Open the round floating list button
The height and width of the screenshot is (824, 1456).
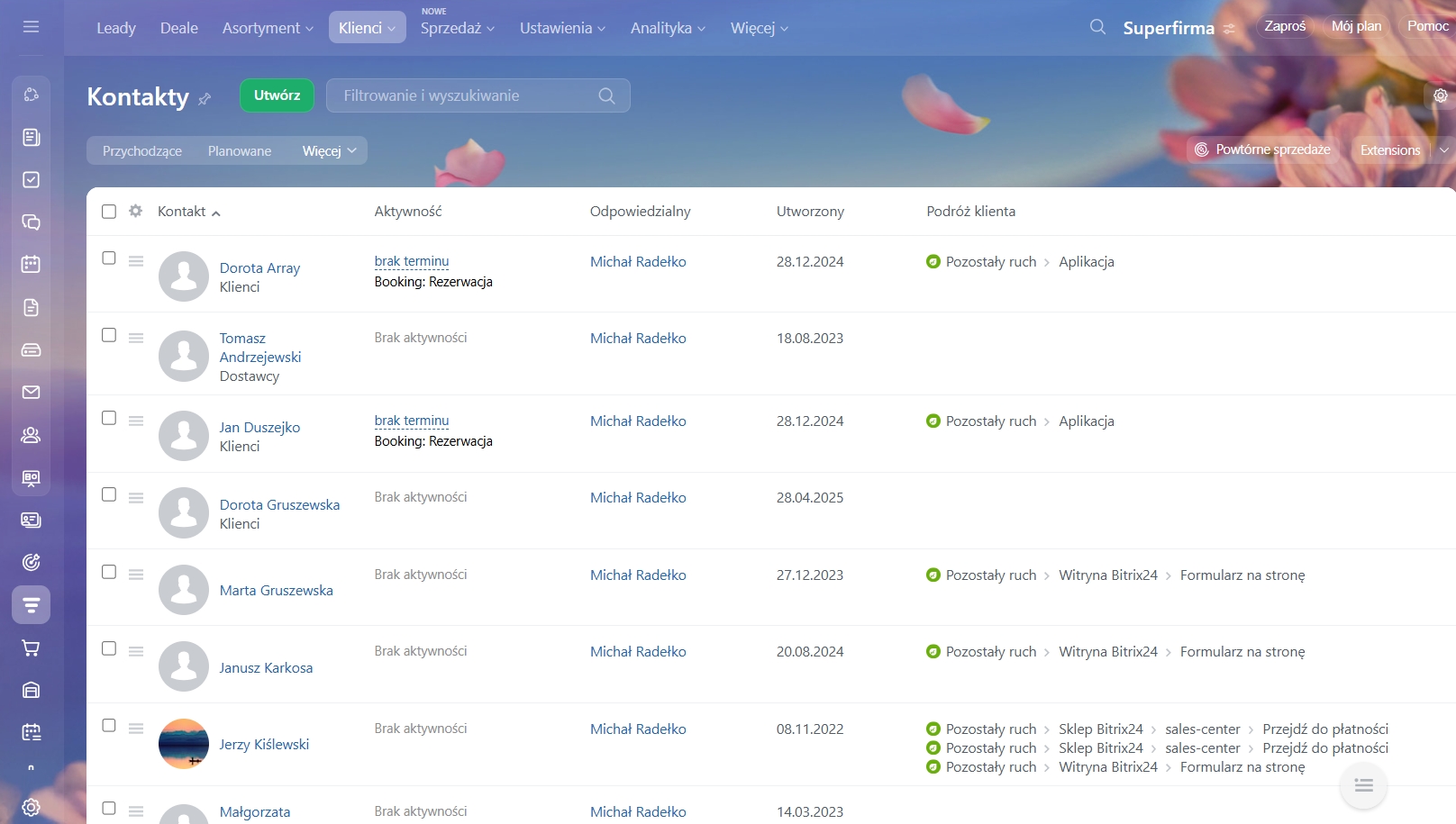1363,785
